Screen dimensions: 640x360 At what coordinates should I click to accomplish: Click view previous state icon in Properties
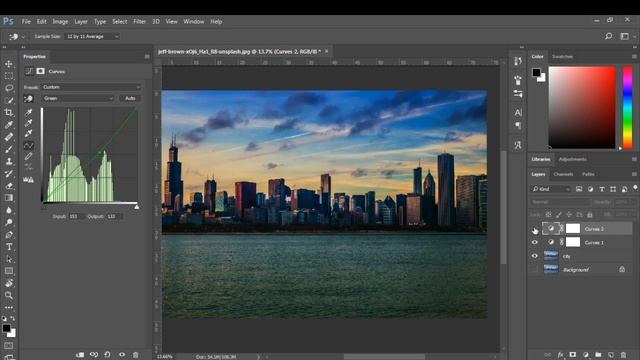click(x=94, y=355)
